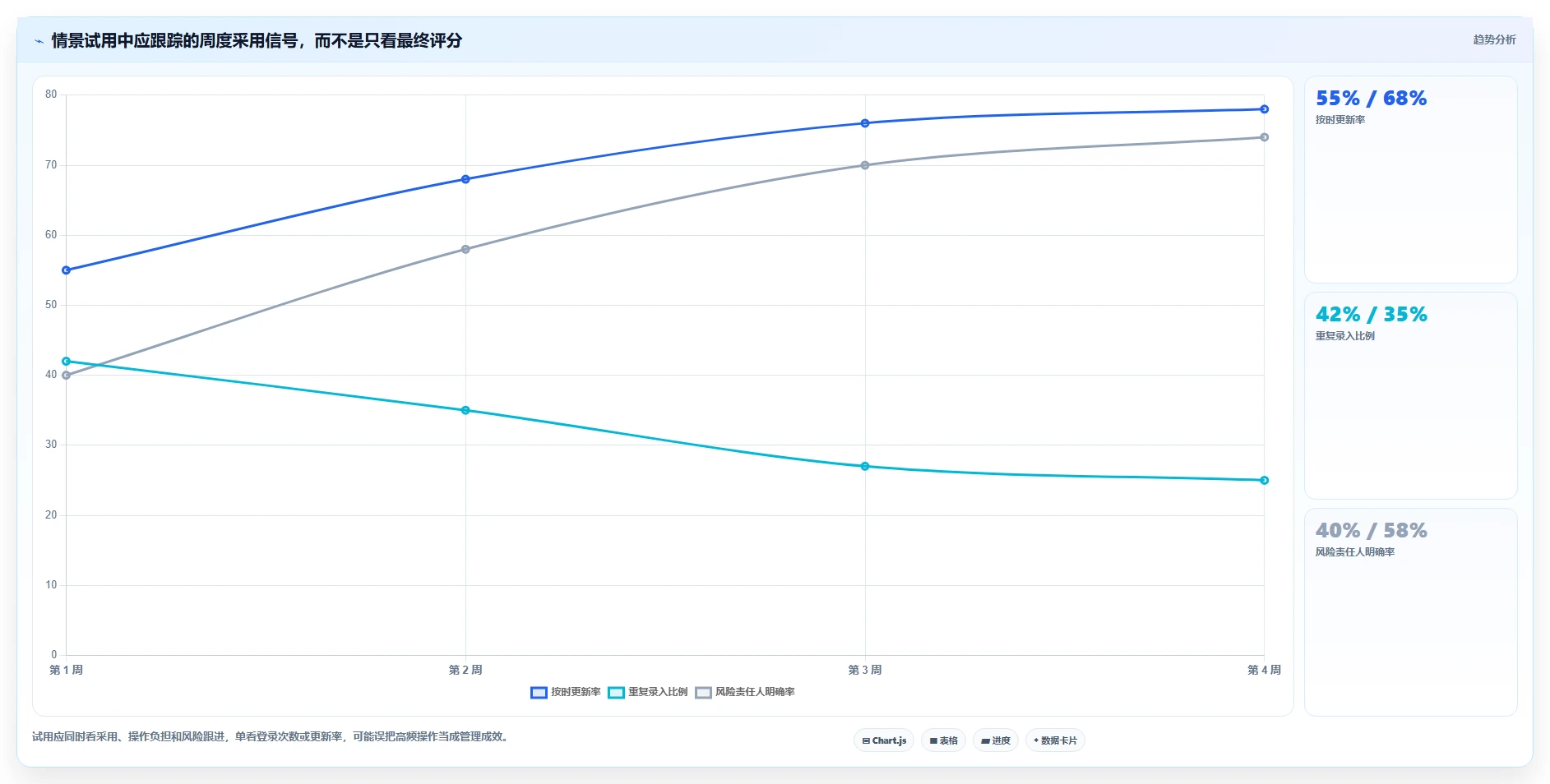Select the 重复录入比例 point at 第 1 周
Image resolution: width=1550 pixels, height=784 pixels.
click(67, 362)
